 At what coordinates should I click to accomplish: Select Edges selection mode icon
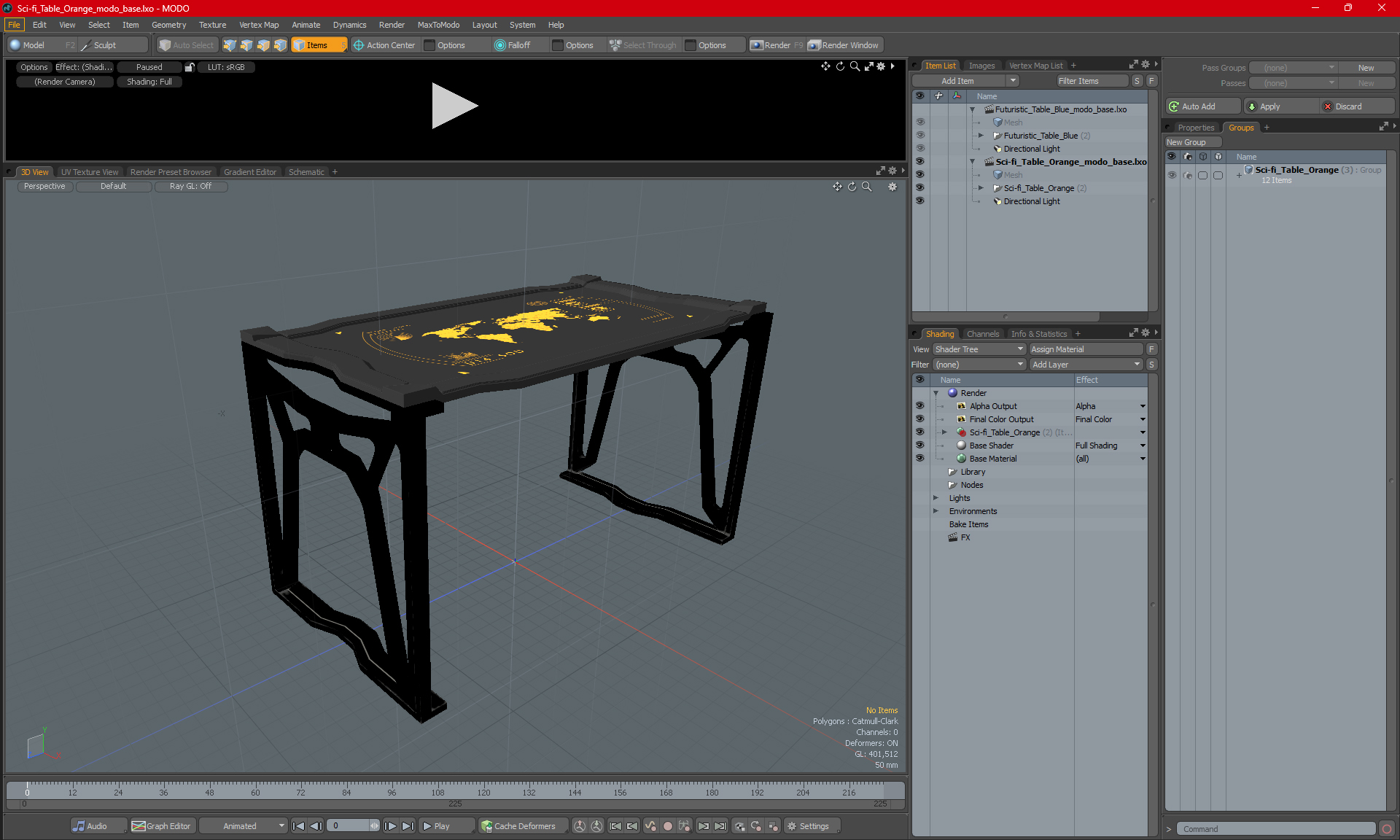[x=246, y=45]
